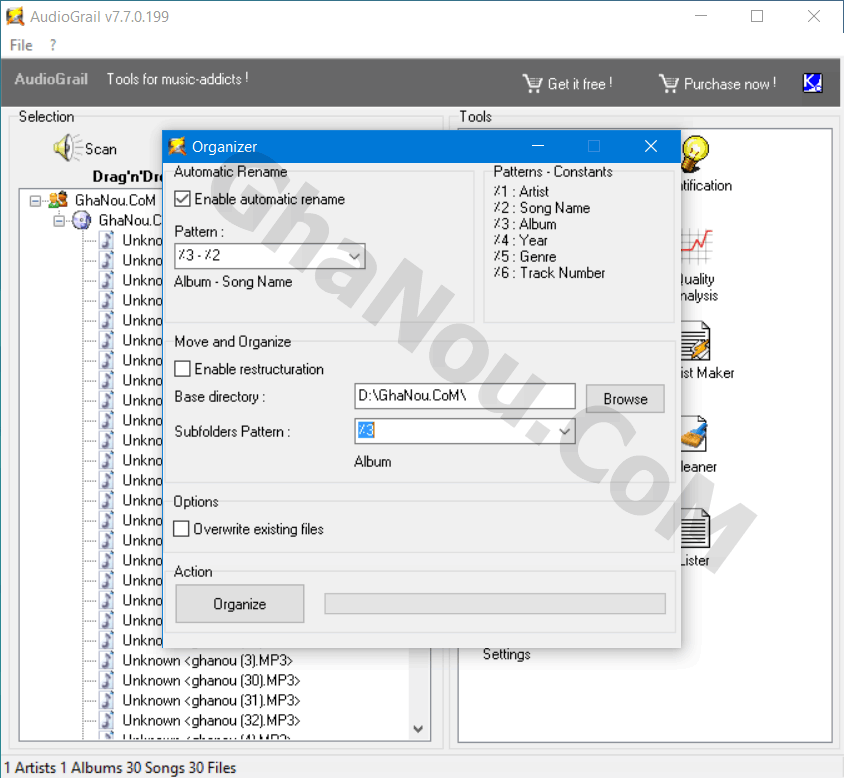This screenshot has width=844, height=778.
Task: Open the Playlist Maker tool icon
Action: click(x=695, y=341)
